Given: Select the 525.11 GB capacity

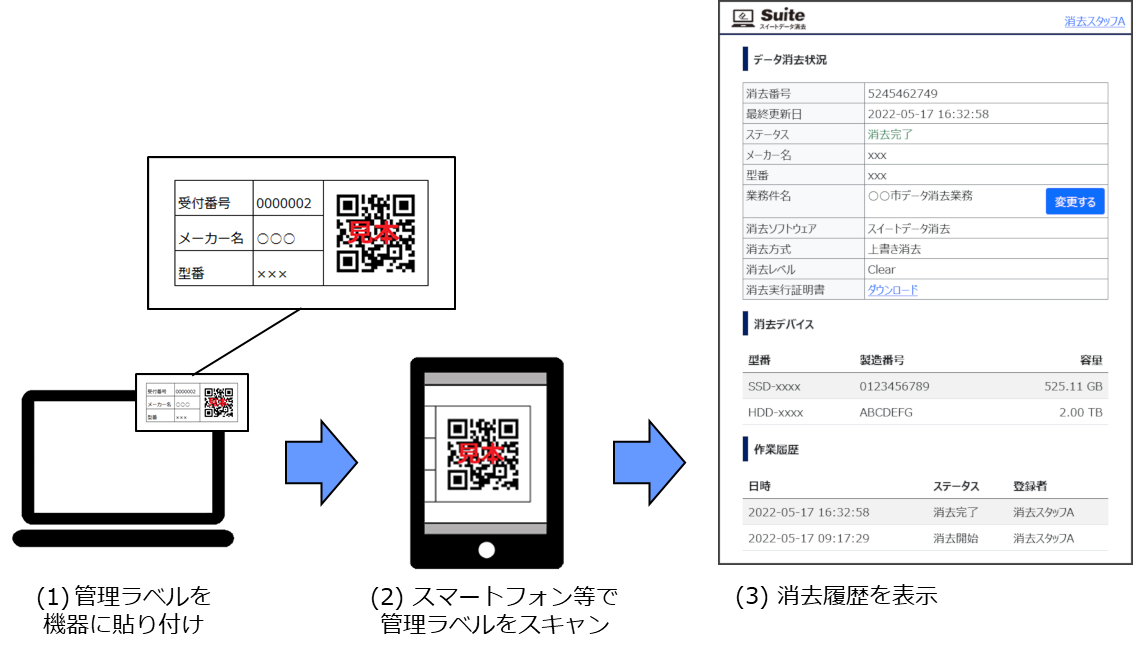Looking at the screenshot, I should 1073,386.
